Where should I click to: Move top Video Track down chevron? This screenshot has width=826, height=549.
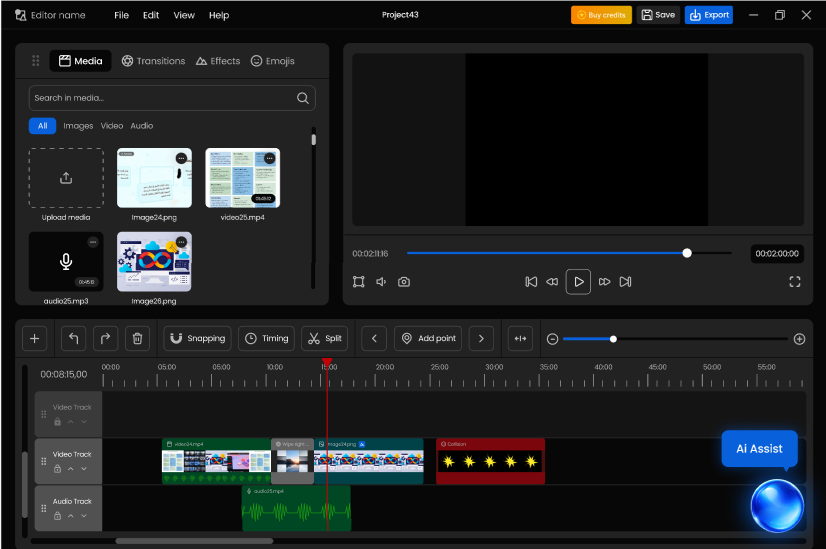coord(84,421)
